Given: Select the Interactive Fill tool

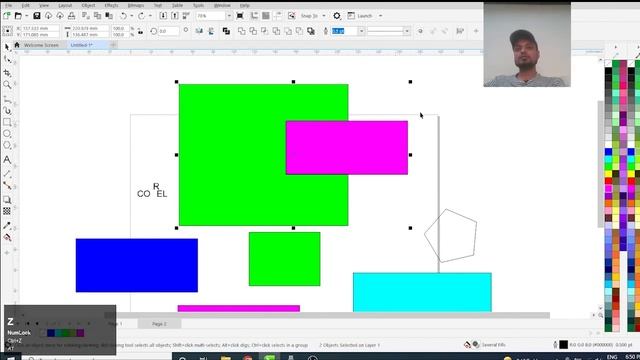Looking at the screenshot, I should coord(7,238).
